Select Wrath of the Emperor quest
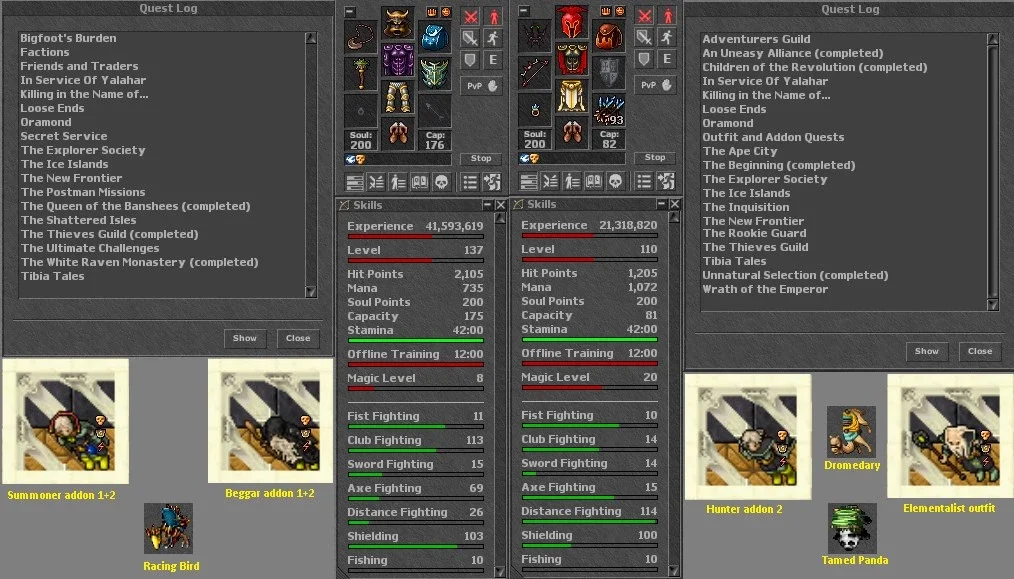1014x579 pixels. (x=765, y=289)
